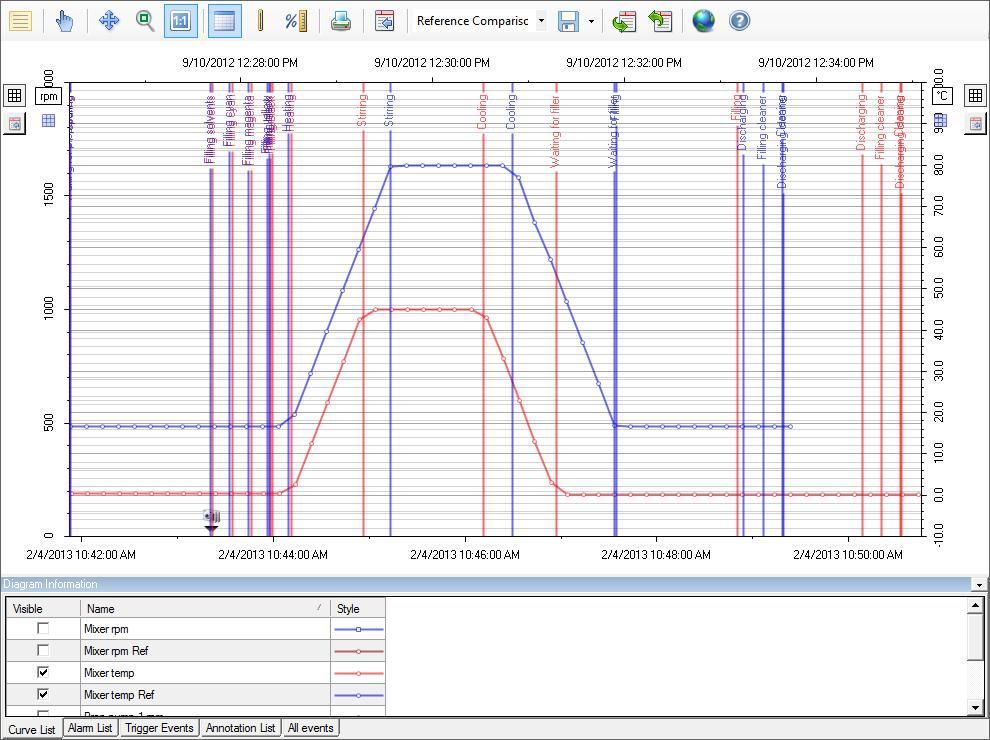
Task: Click the calendar icon below right grid button
Action: pyautogui.click(x=975, y=123)
